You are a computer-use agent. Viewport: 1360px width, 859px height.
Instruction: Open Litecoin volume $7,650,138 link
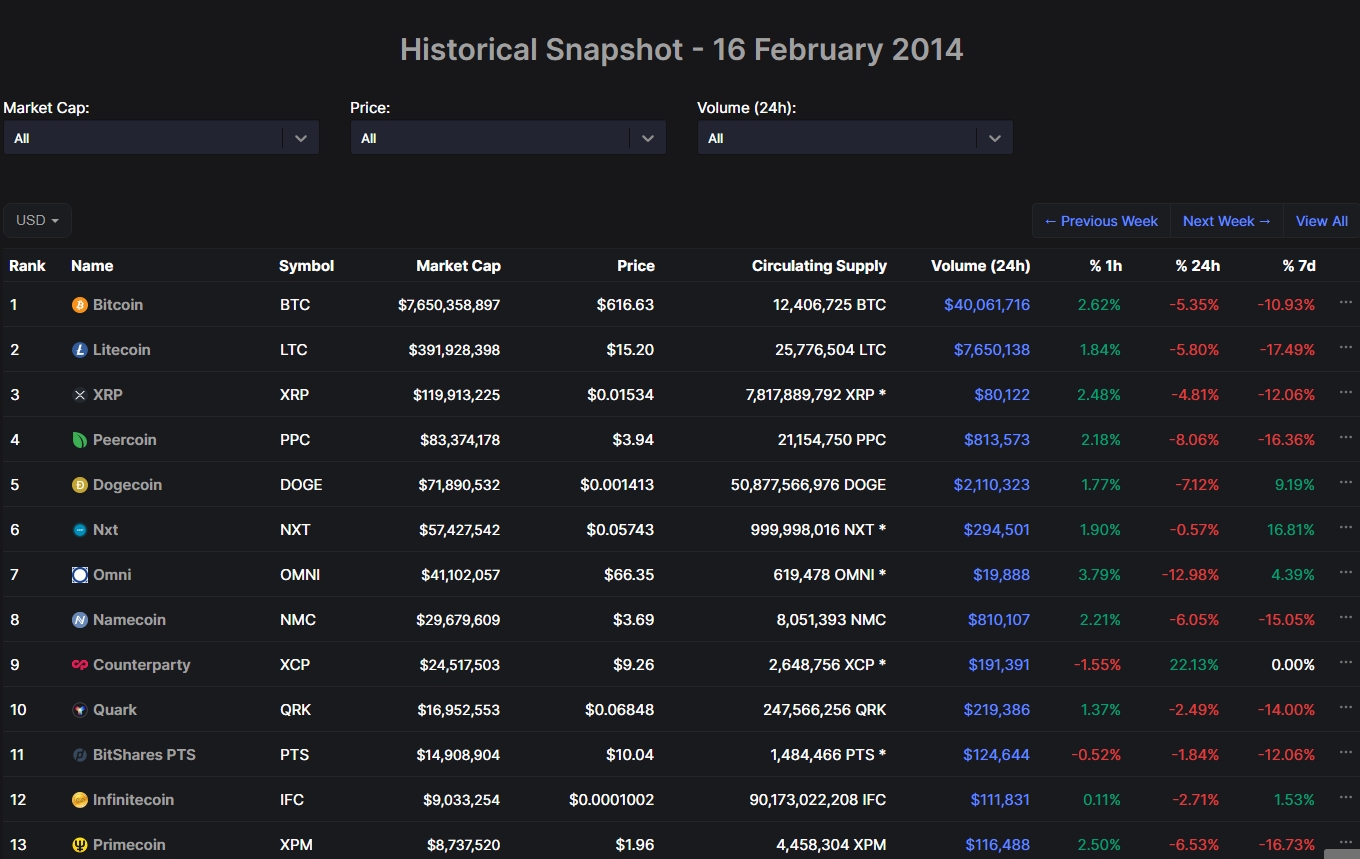[992, 350]
